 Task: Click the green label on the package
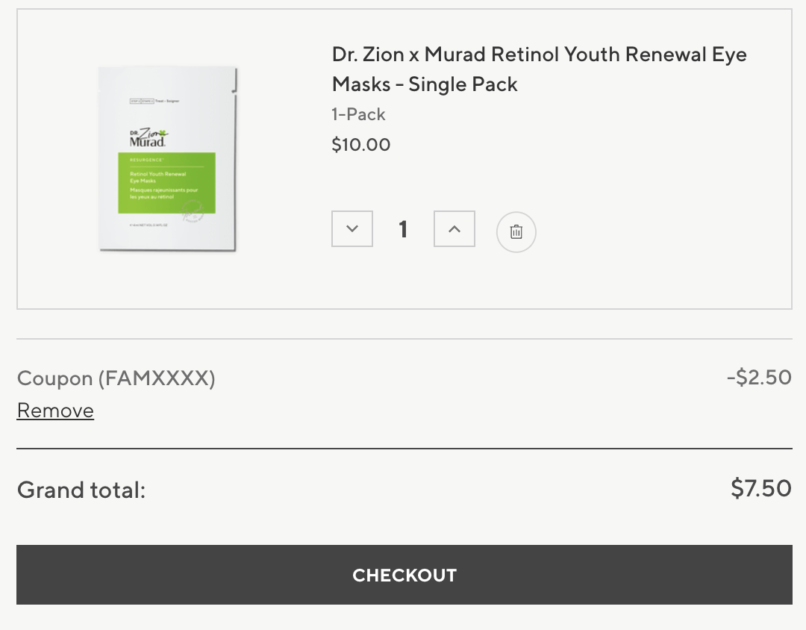click(x=167, y=182)
